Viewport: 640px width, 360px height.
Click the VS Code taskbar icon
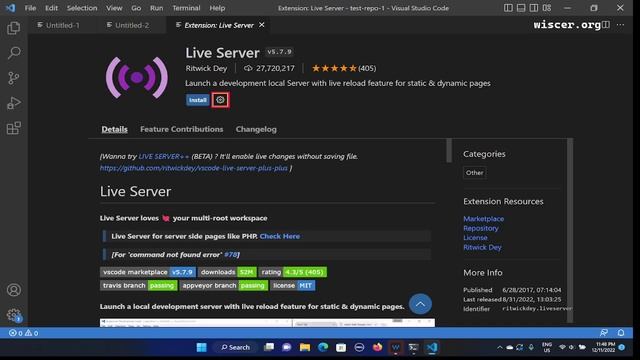coord(432,347)
